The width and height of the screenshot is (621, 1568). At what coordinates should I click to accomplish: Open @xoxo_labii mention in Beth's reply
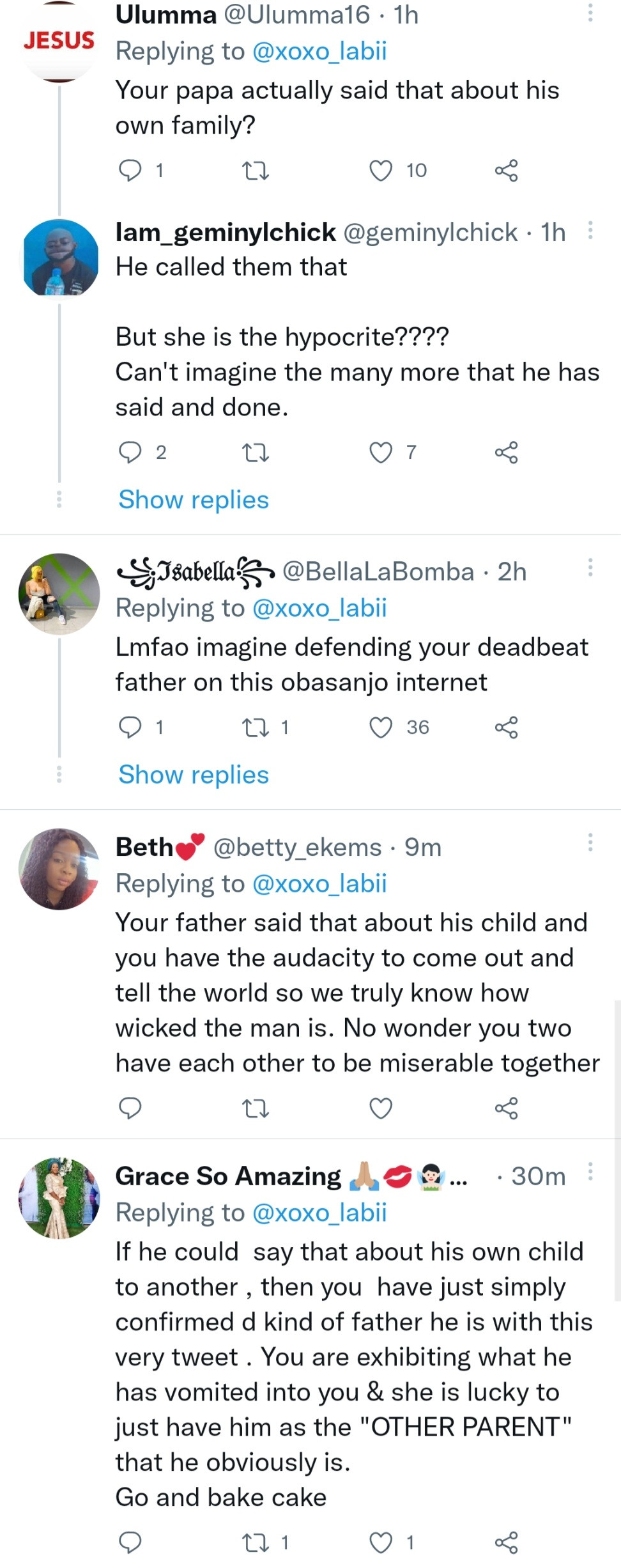[x=319, y=884]
